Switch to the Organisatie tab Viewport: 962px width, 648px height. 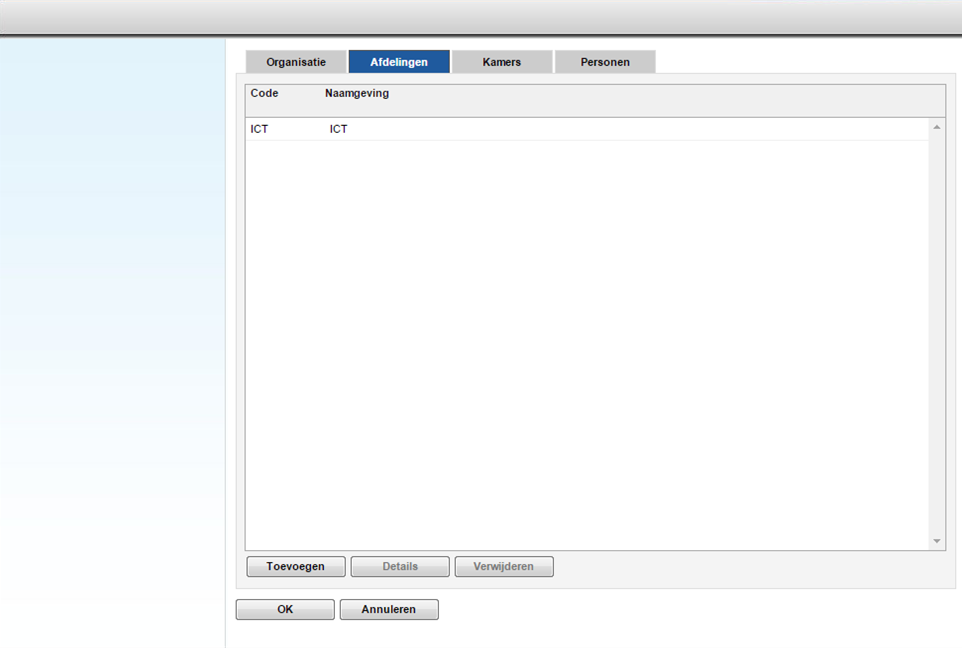[x=296, y=62]
